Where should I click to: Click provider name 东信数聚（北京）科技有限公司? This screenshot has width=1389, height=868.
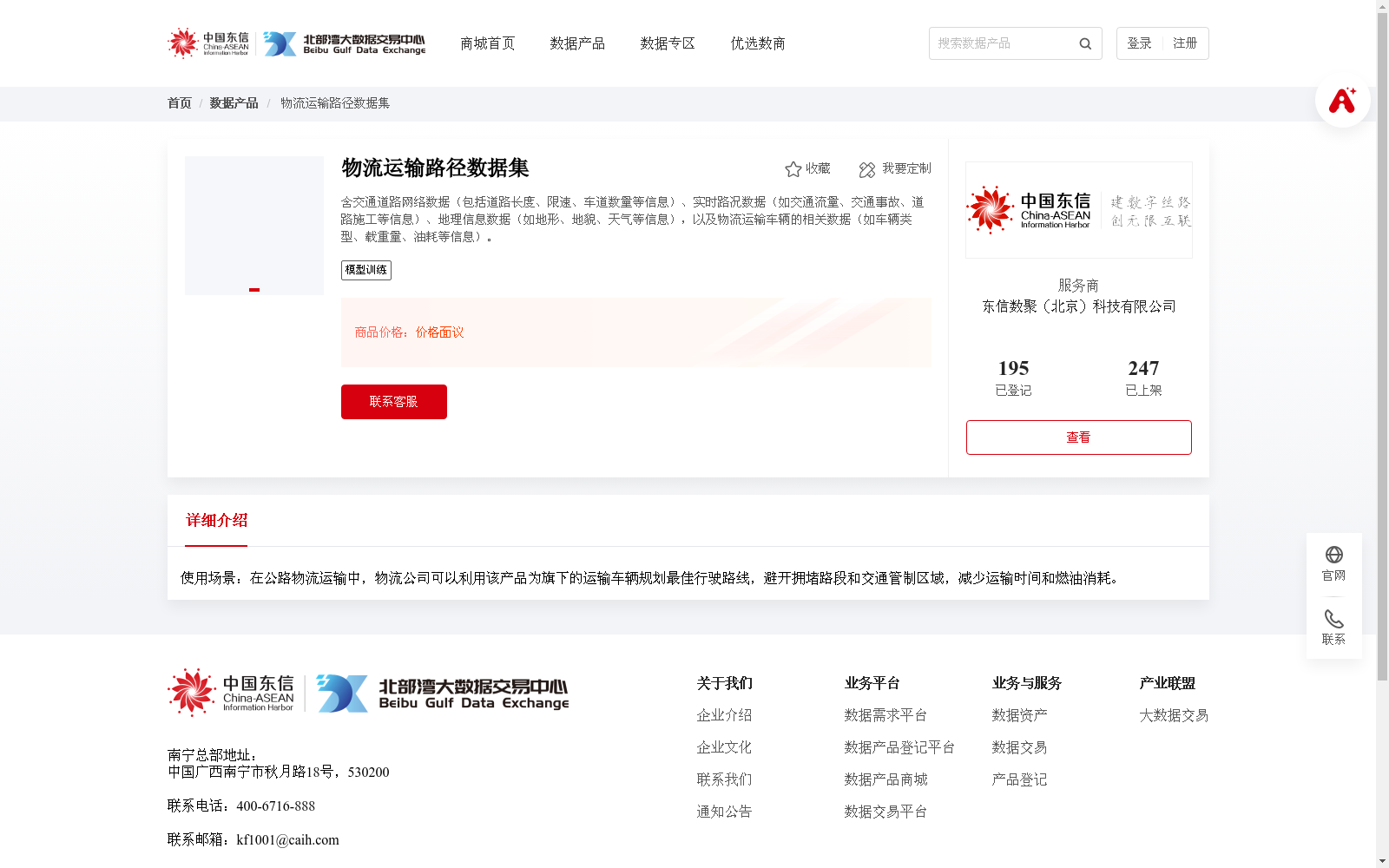coord(1079,306)
